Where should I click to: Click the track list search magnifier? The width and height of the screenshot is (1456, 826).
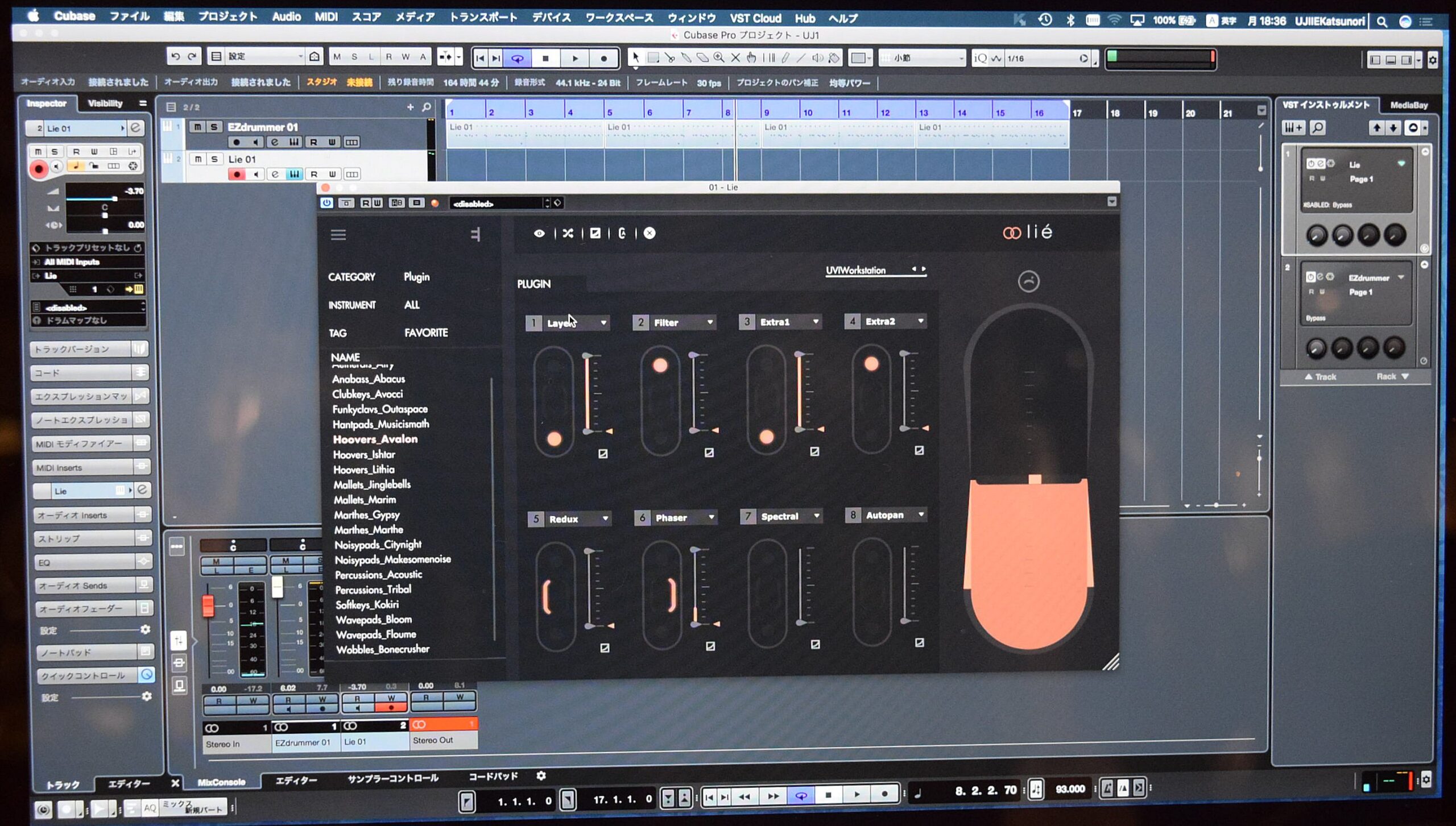(x=427, y=107)
